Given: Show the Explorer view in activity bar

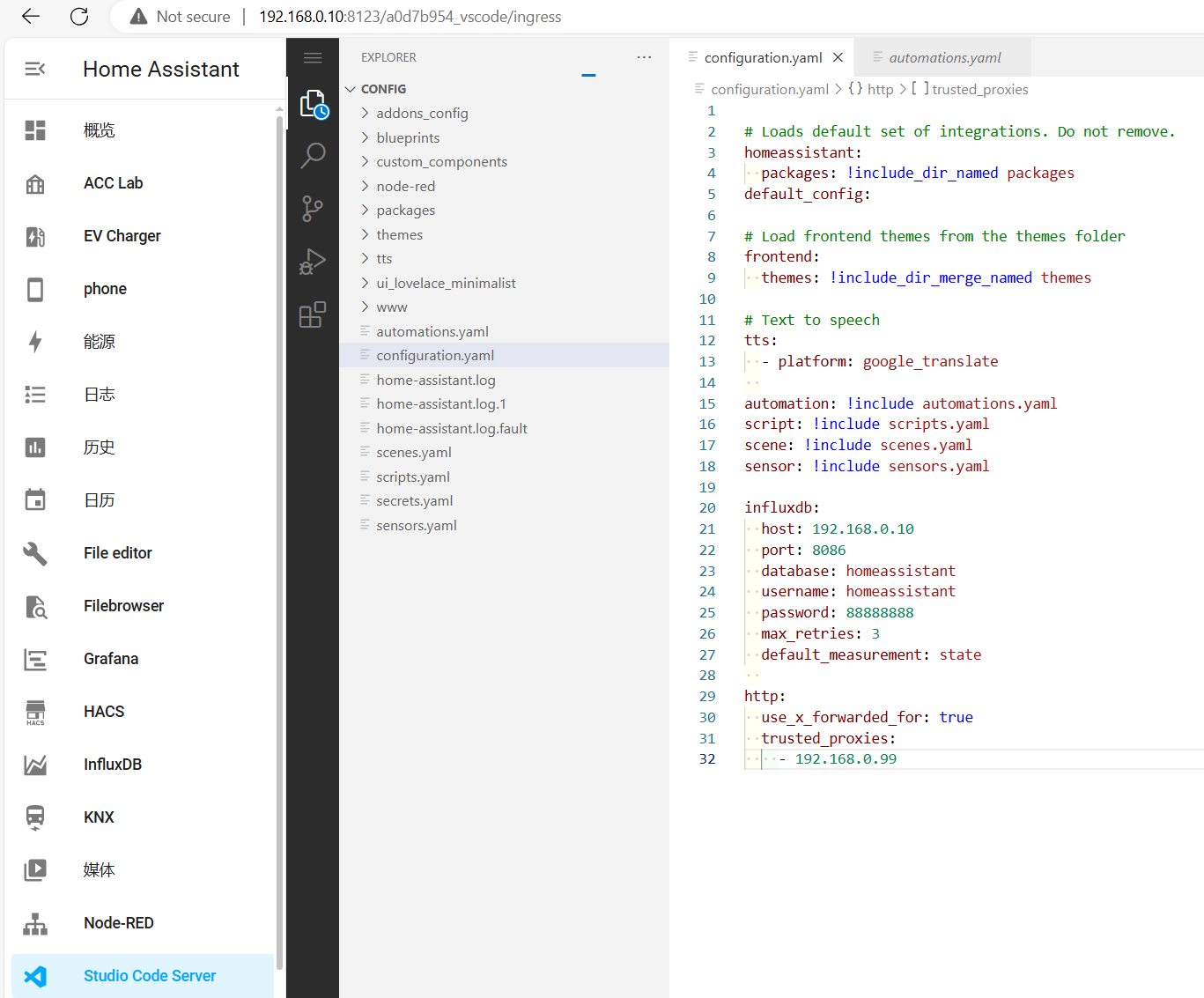Looking at the screenshot, I should pyautogui.click(x=313, y=105).
